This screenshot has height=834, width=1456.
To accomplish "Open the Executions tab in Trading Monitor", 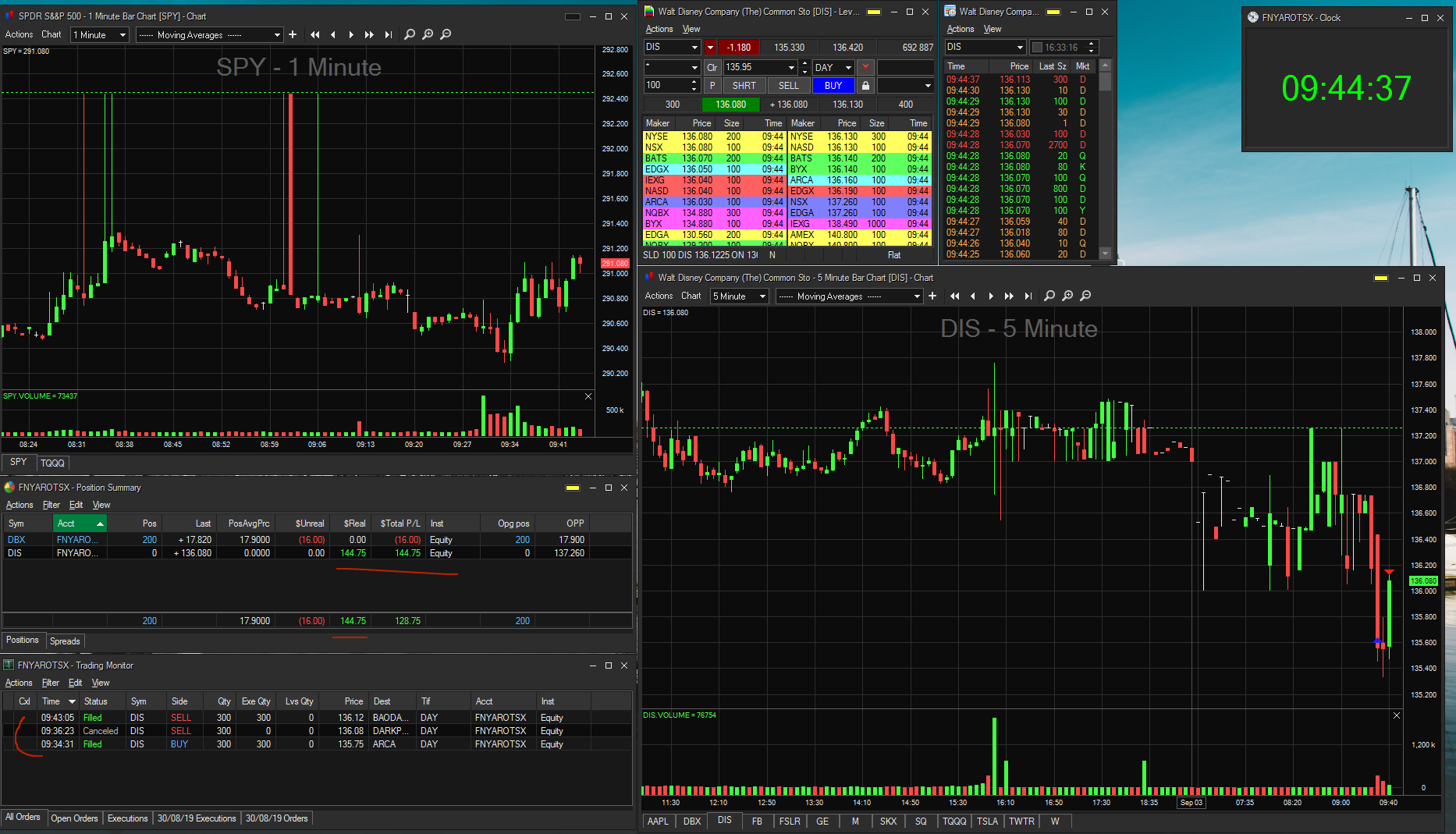I will click(127, 818).
